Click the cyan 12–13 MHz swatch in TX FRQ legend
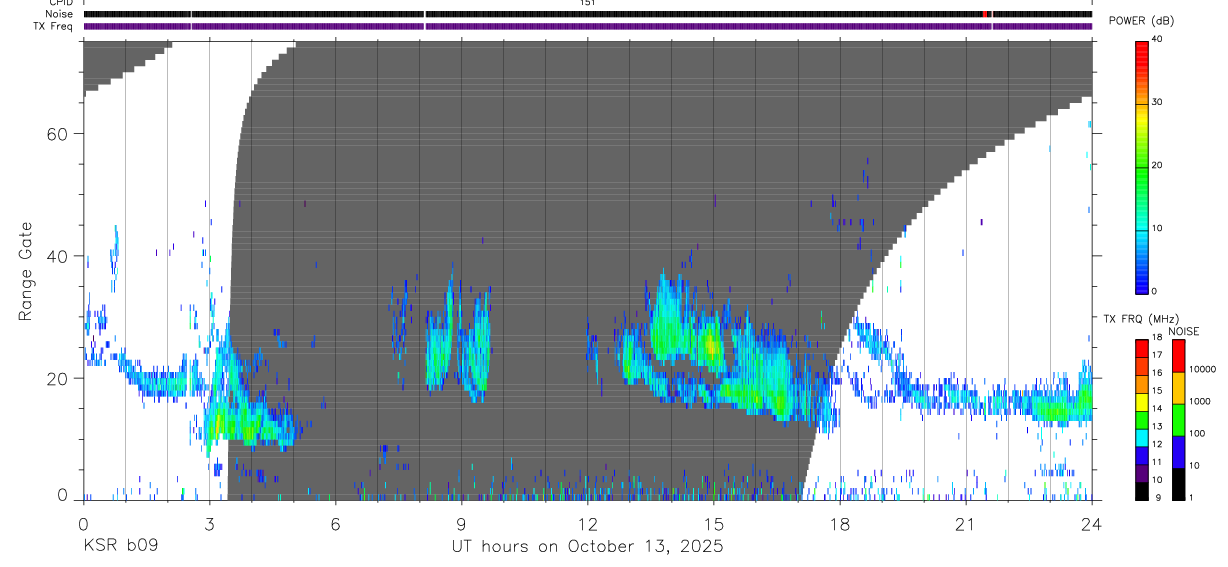1228x567 pixels. click(x=1141, y=437)
